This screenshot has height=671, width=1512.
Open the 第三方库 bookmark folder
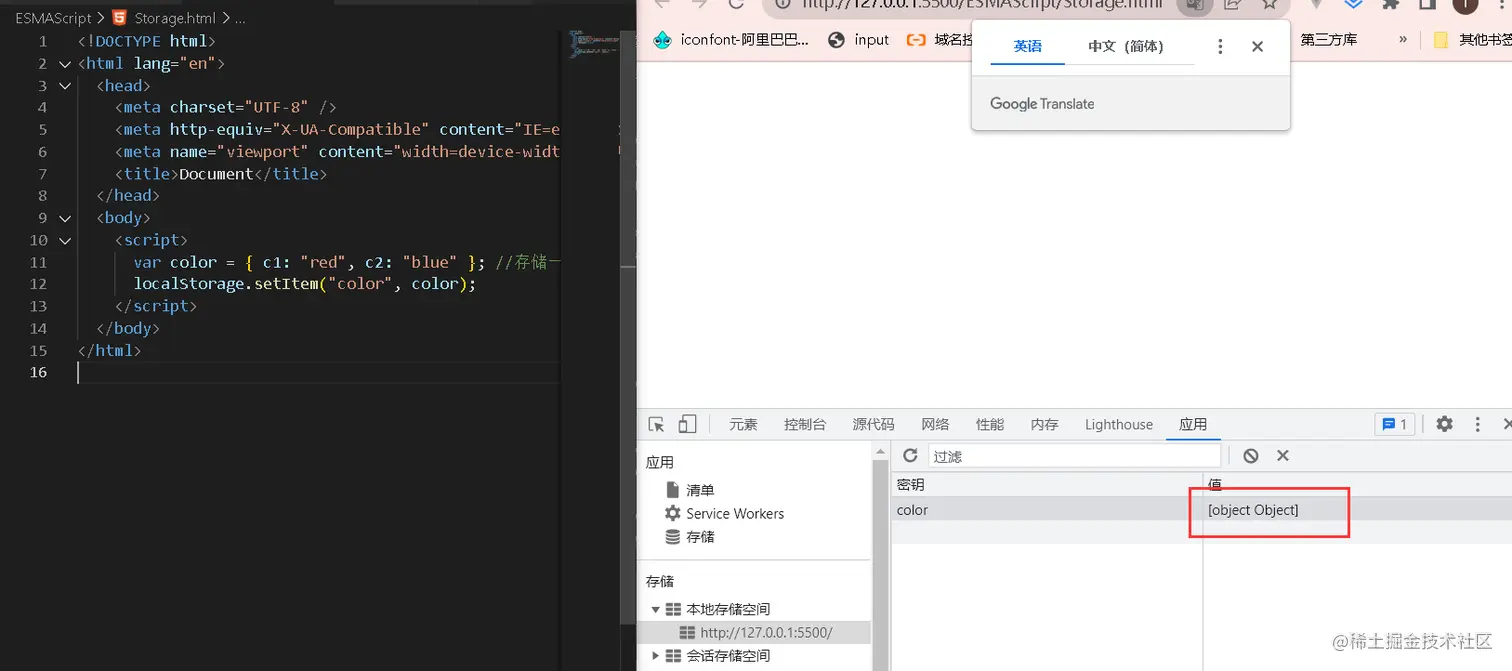pyautogui.click(x=1328, y=40)
